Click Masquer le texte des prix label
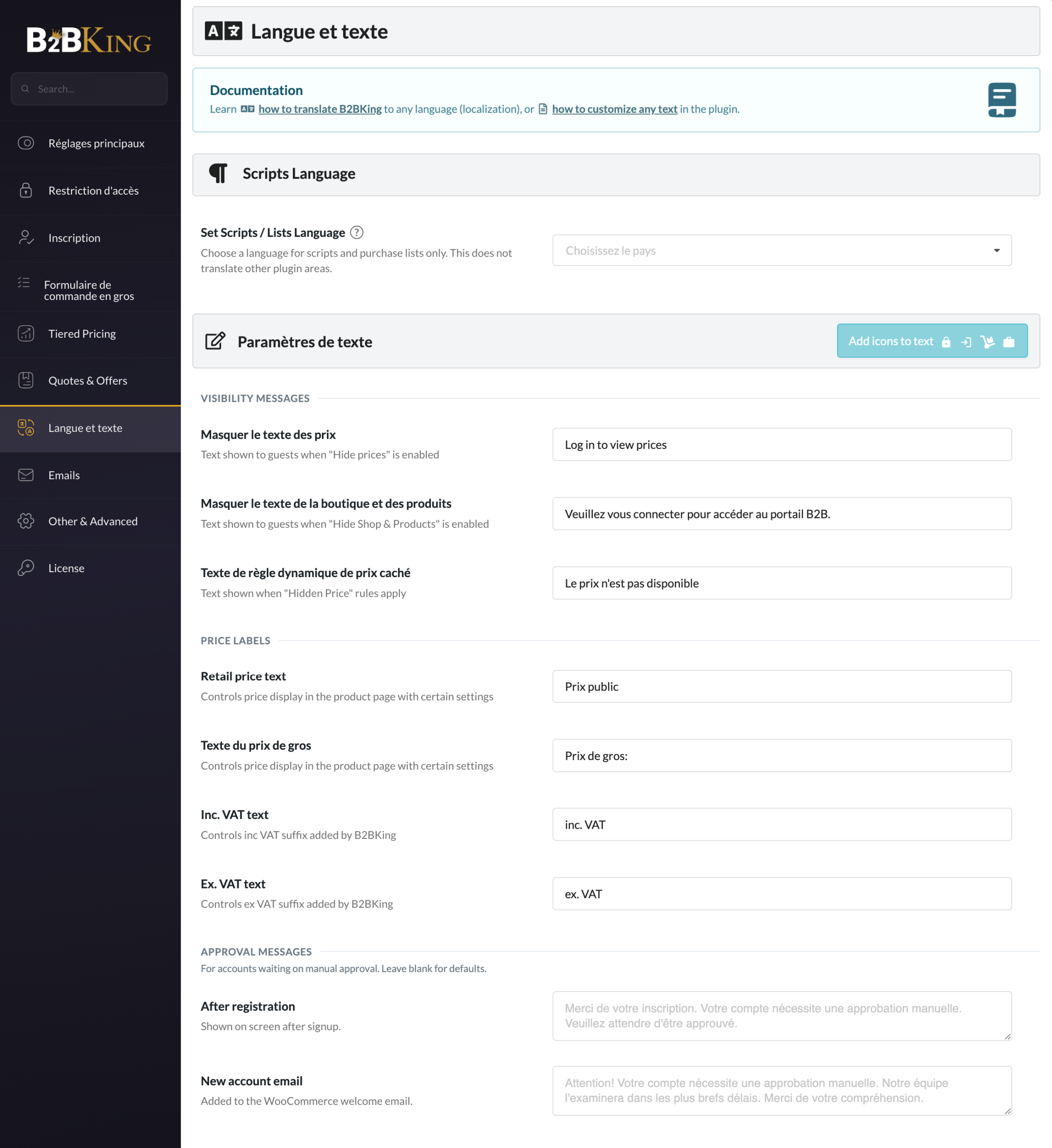 268,435
